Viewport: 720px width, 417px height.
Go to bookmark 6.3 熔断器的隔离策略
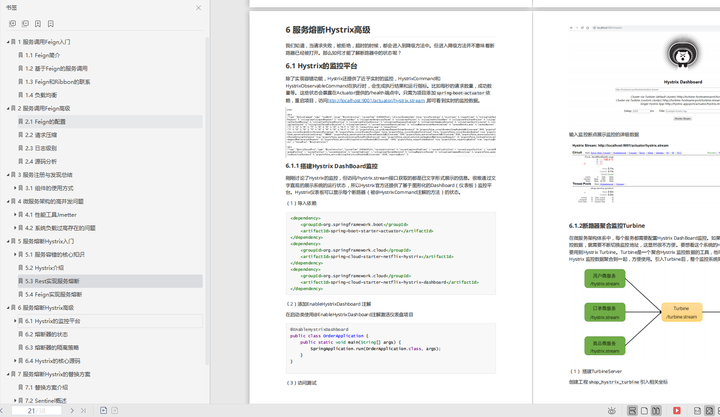[52, 348]
